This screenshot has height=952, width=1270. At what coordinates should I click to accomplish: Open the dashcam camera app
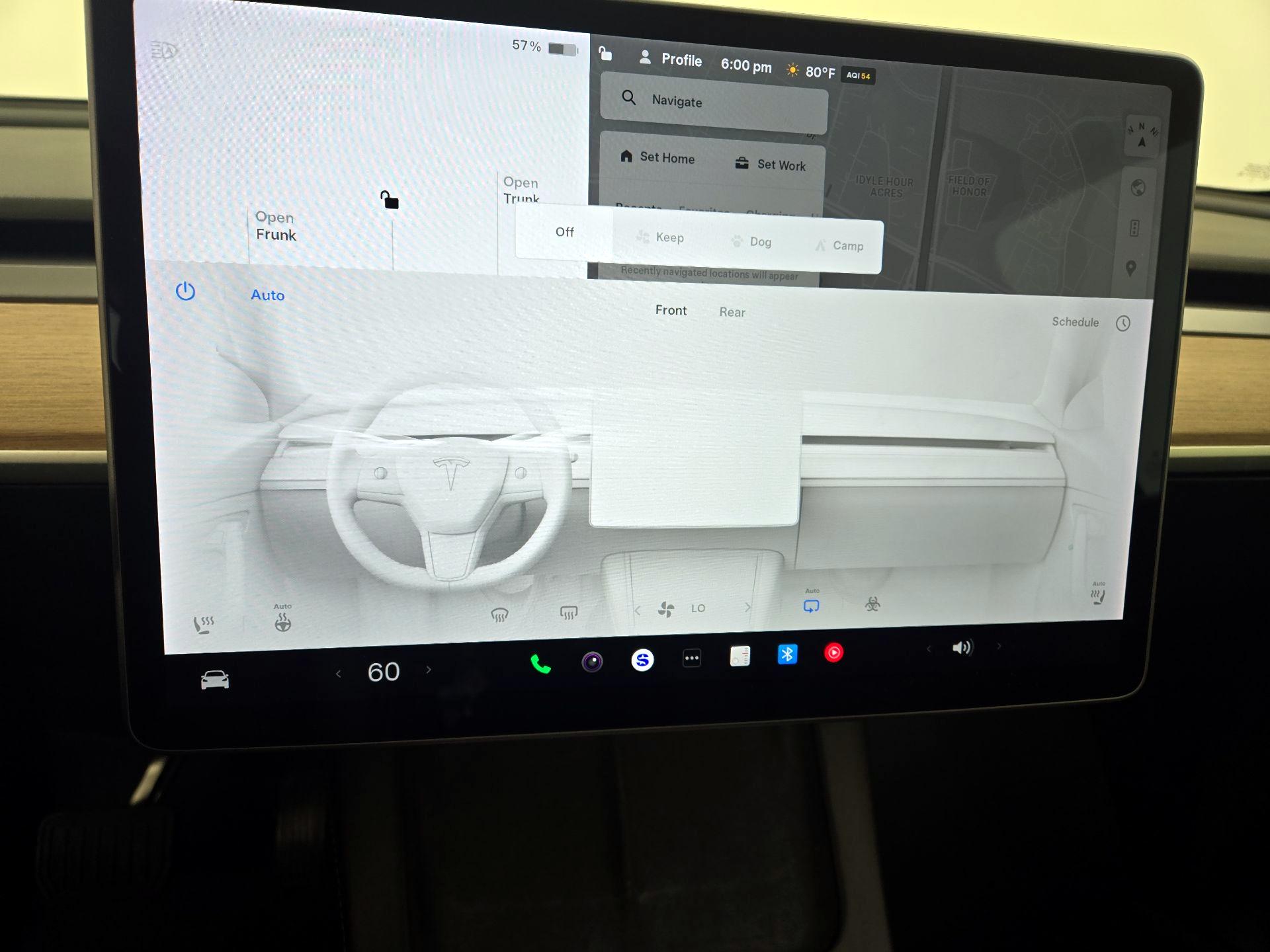[592, 661]
